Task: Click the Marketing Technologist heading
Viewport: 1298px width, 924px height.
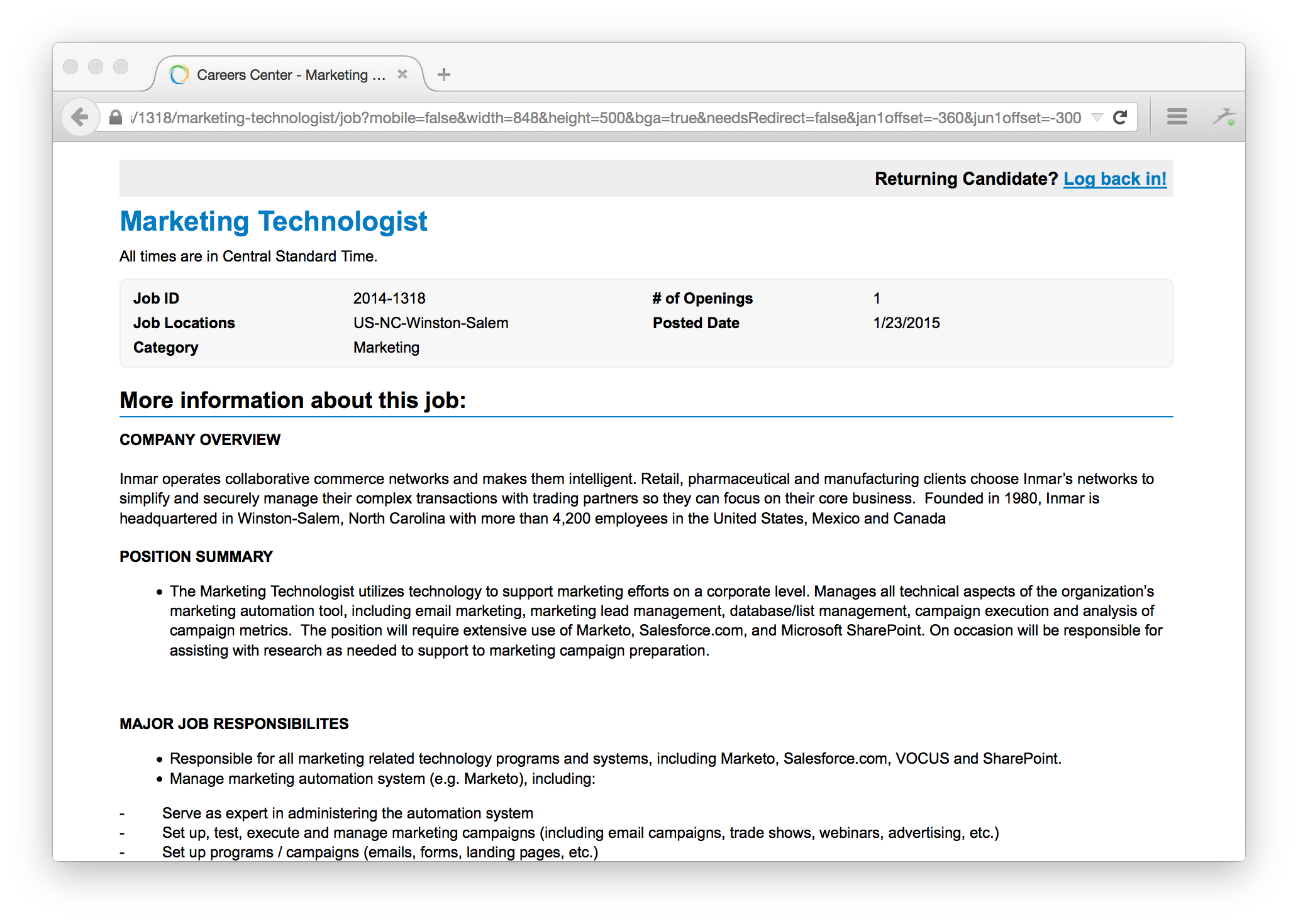Action: coord(274,221)
